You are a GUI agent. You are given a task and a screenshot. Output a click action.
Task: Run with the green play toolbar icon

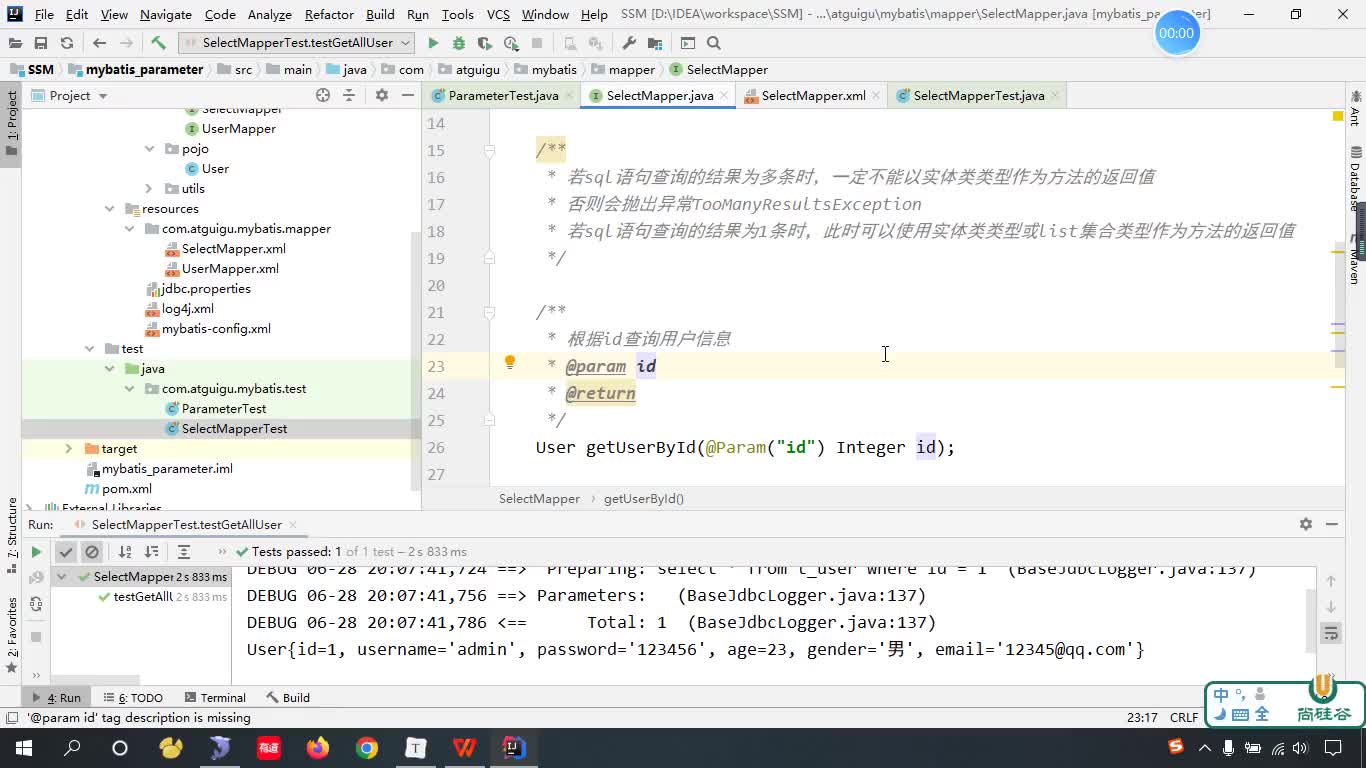(x=433, y=43)
